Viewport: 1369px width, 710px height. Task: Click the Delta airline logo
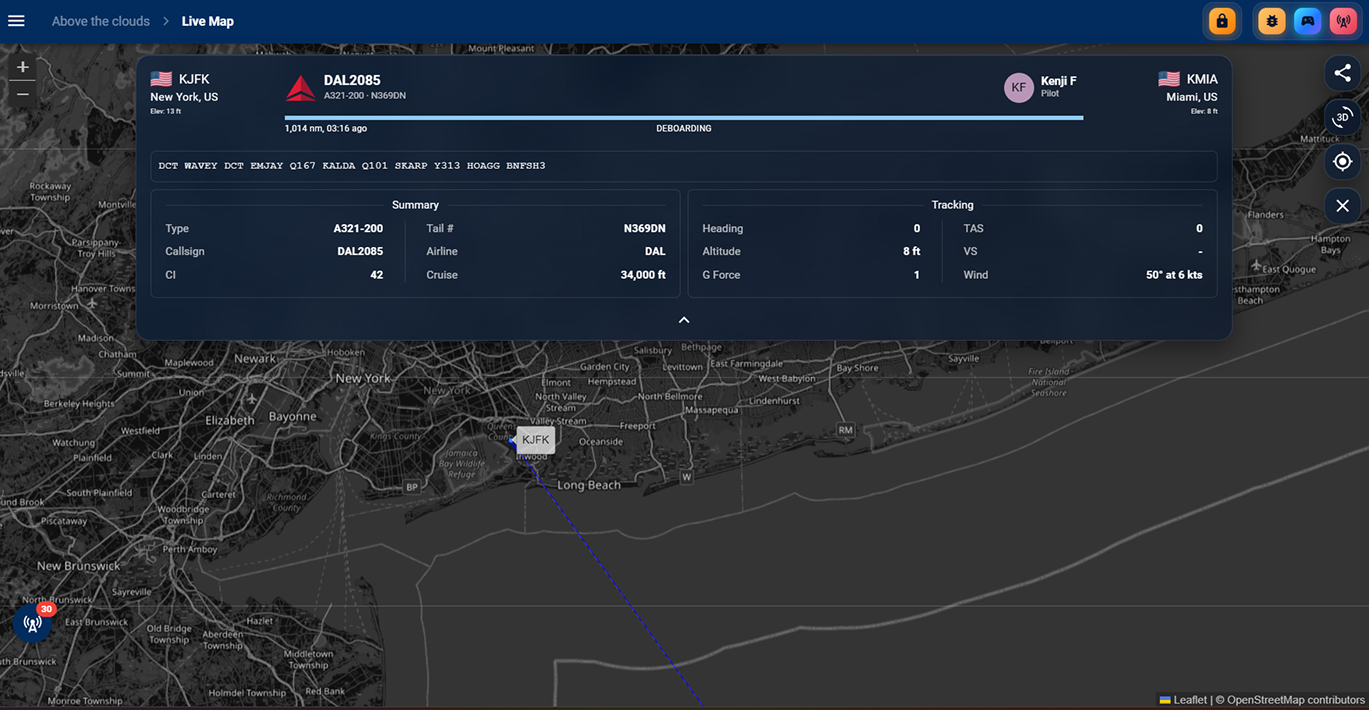click(301, 88)
